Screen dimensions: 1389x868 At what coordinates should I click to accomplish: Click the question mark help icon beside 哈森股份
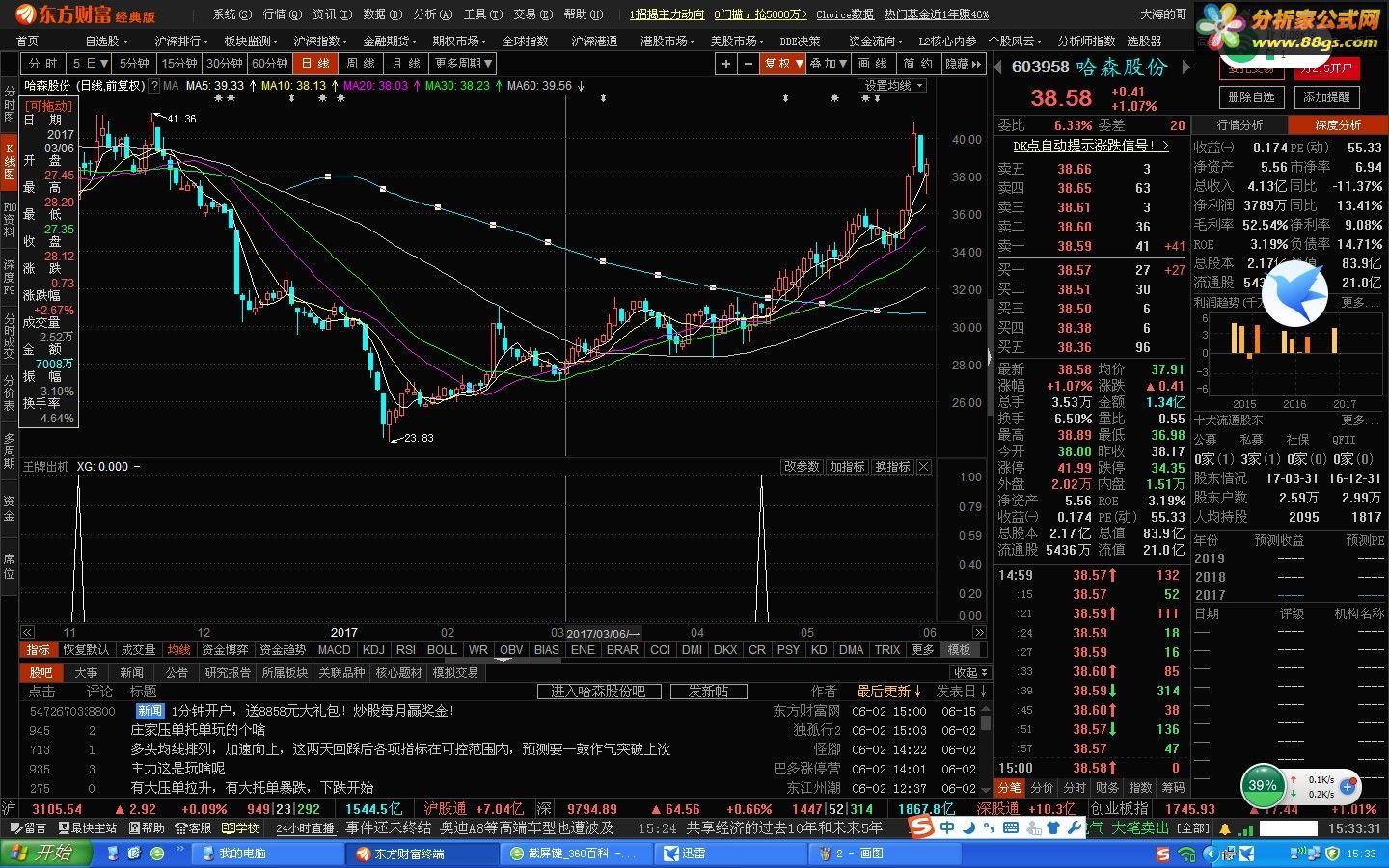pos(152,86)
